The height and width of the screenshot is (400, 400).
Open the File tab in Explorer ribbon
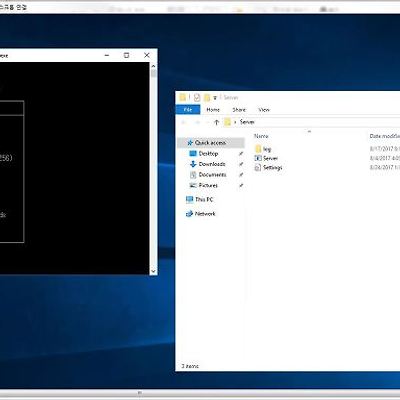click(188, 109)
